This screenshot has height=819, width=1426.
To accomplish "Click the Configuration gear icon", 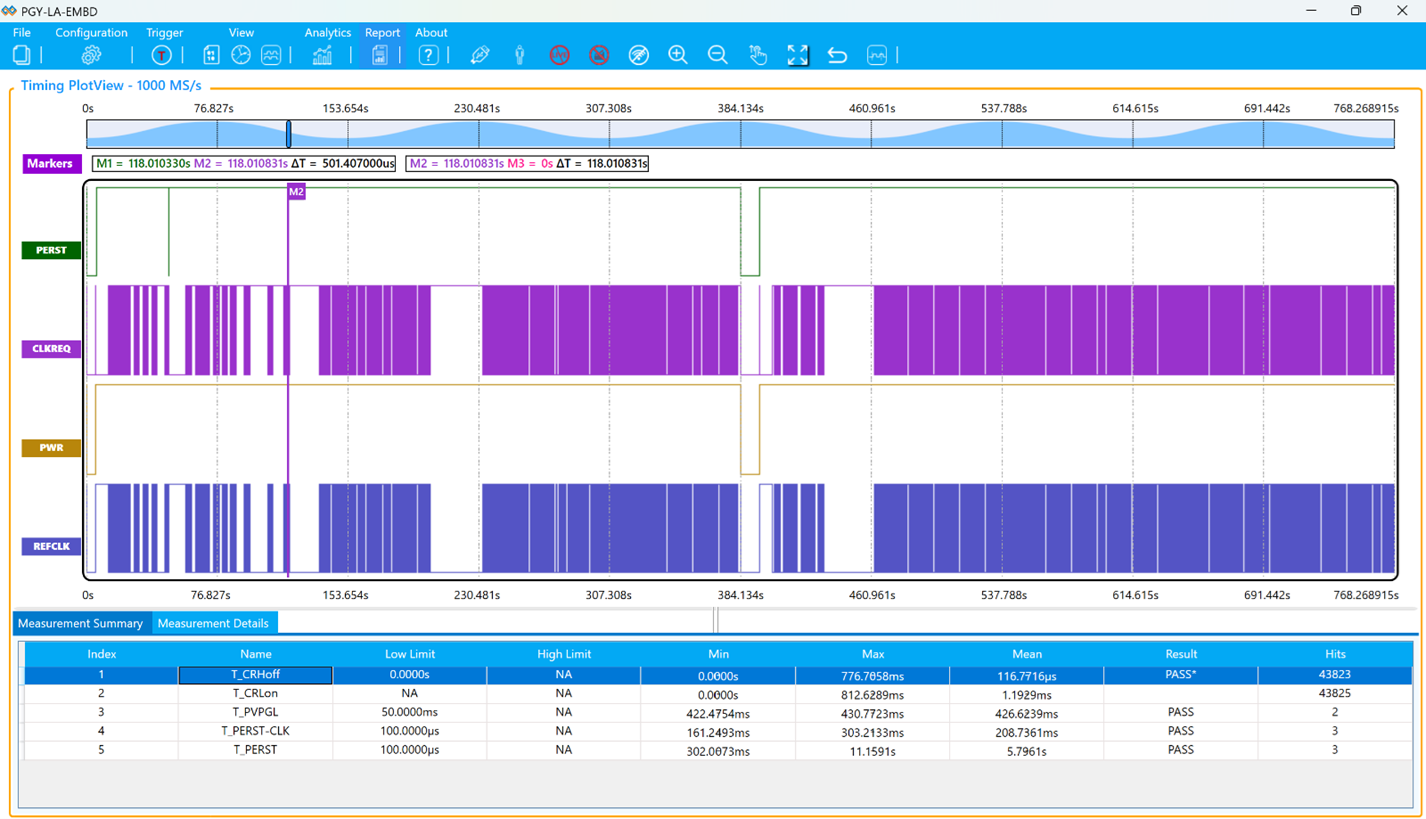I will 91,55.
